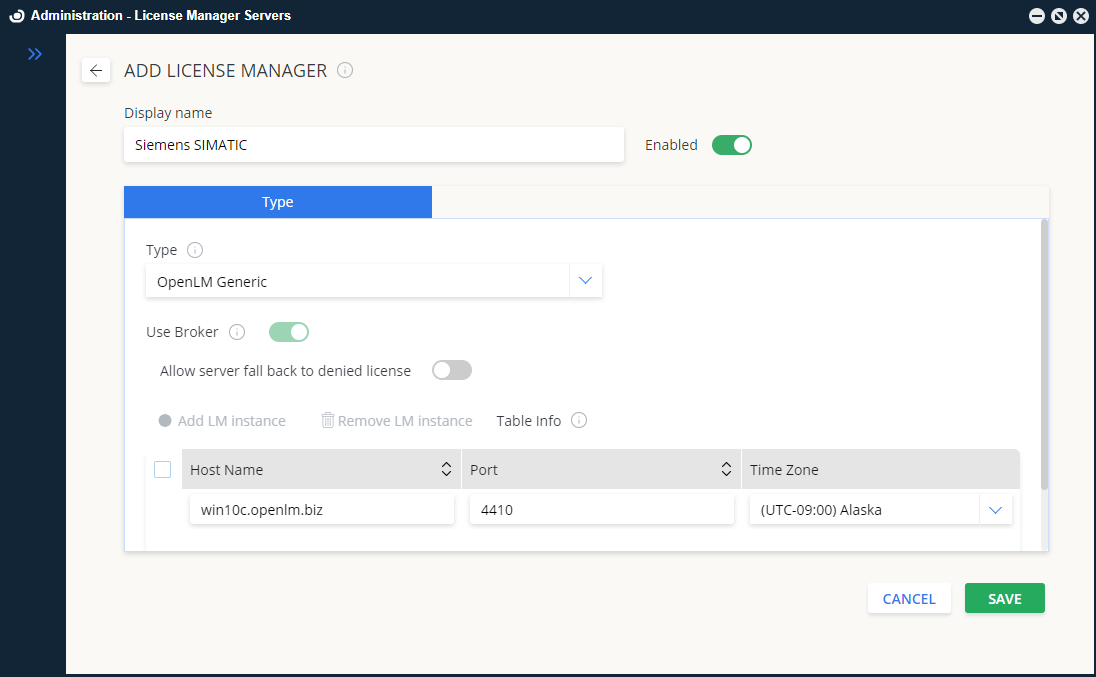Switch to the Type tab
Screen dimensions: 1096x677
coord(277,201)
